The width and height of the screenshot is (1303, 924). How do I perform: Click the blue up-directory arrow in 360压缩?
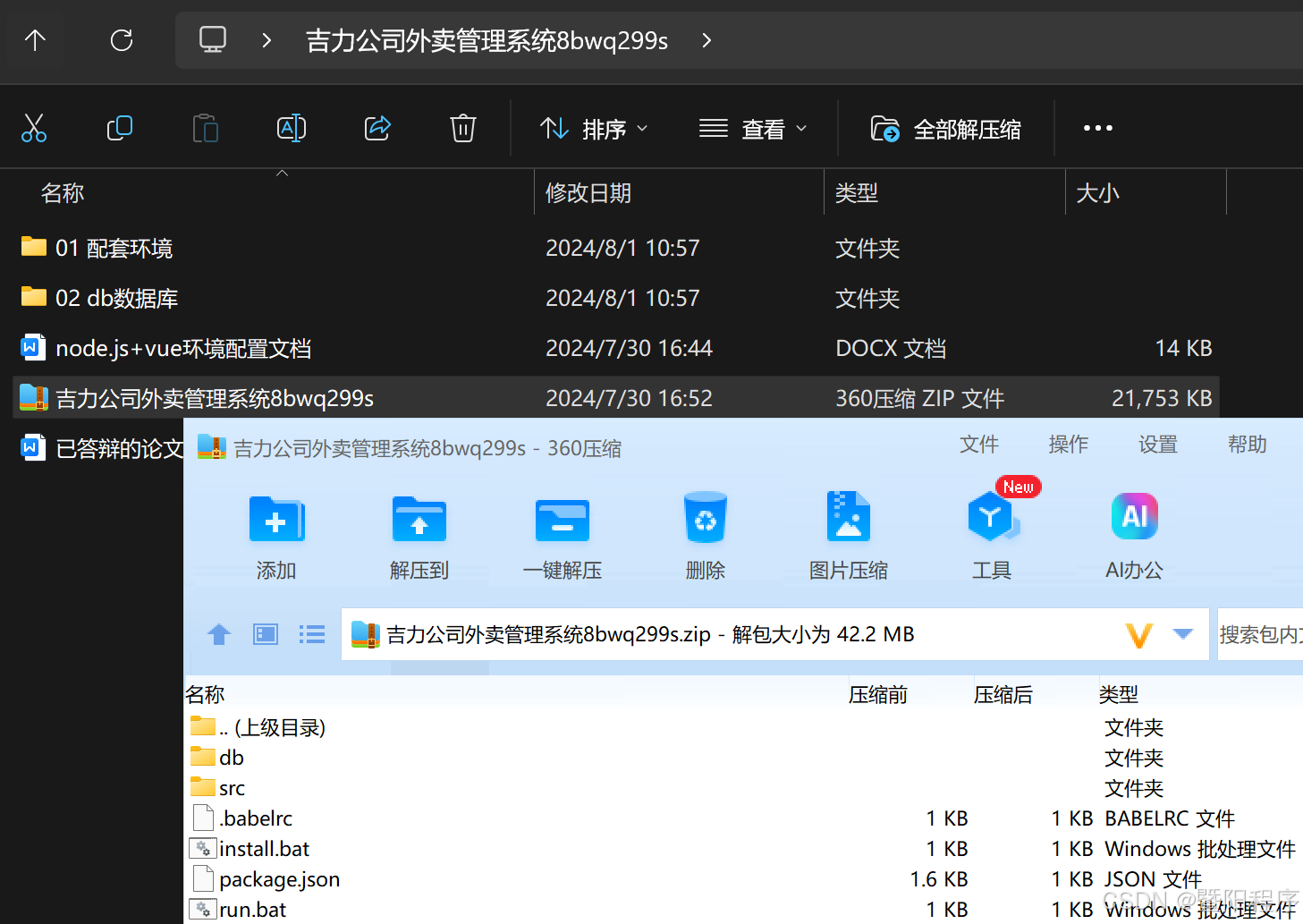219,634
